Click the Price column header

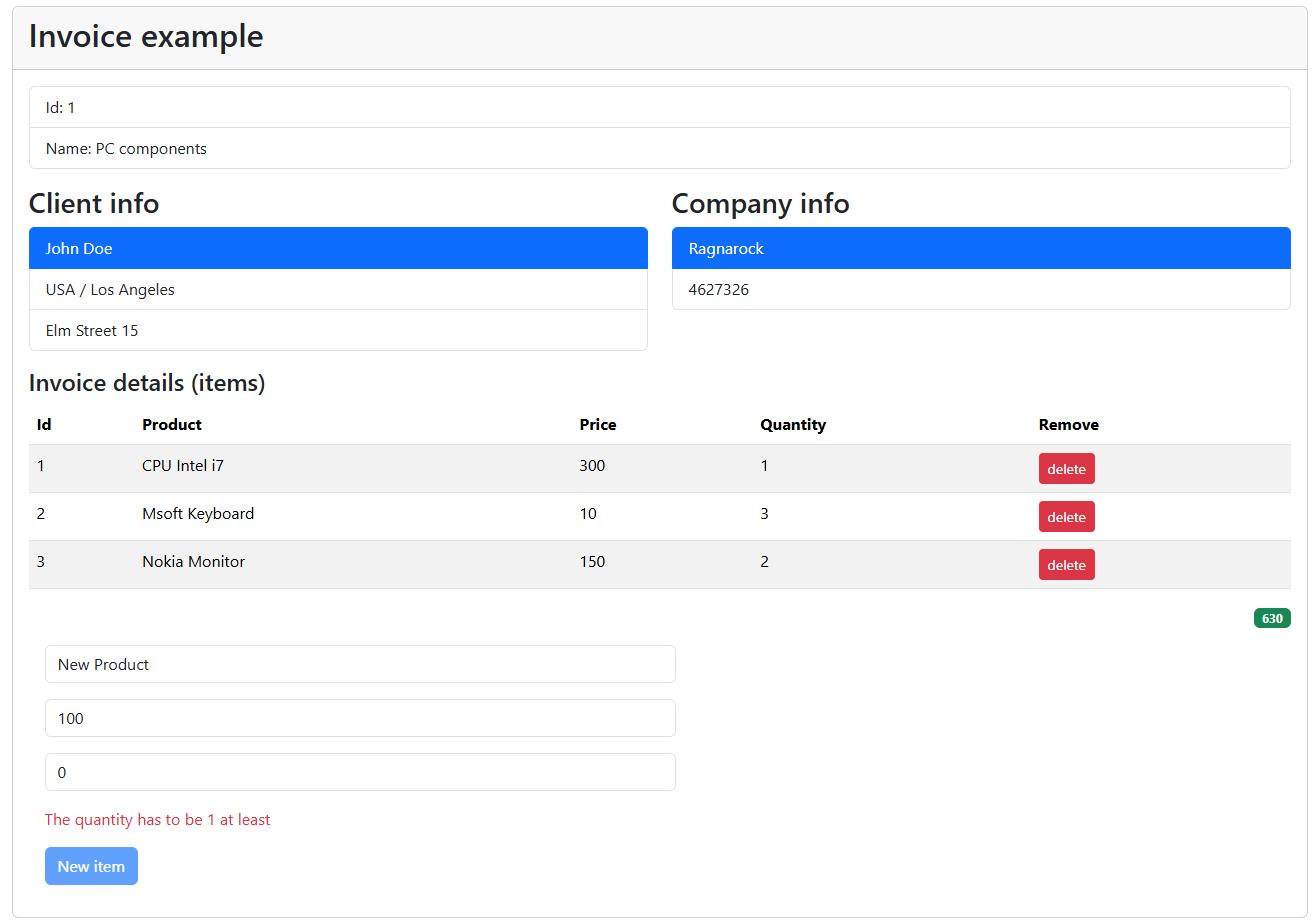click(598, 425)
